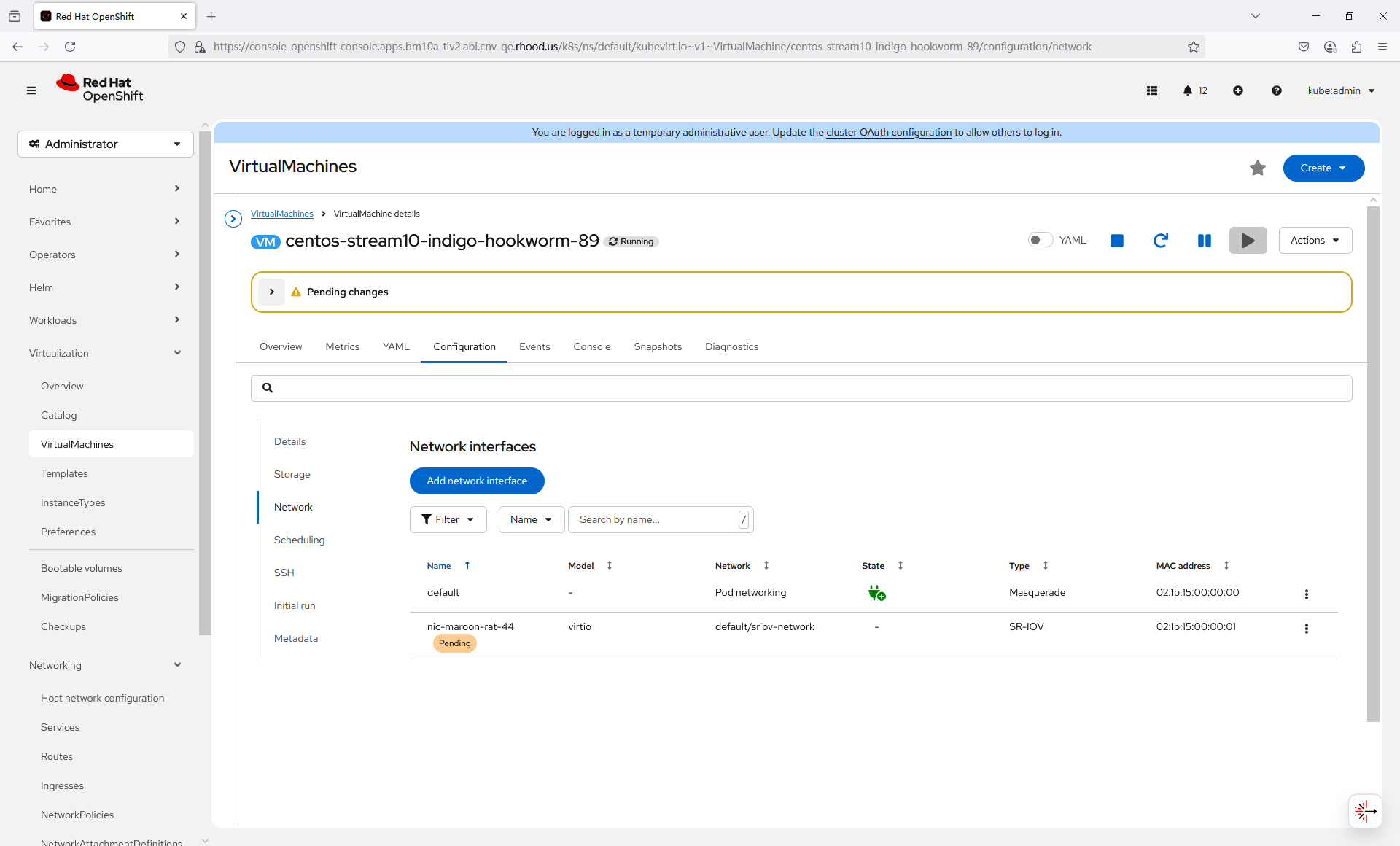Expand the Pending changes alert
This screenshot has width=1400, height=846.
coord(271,292)
